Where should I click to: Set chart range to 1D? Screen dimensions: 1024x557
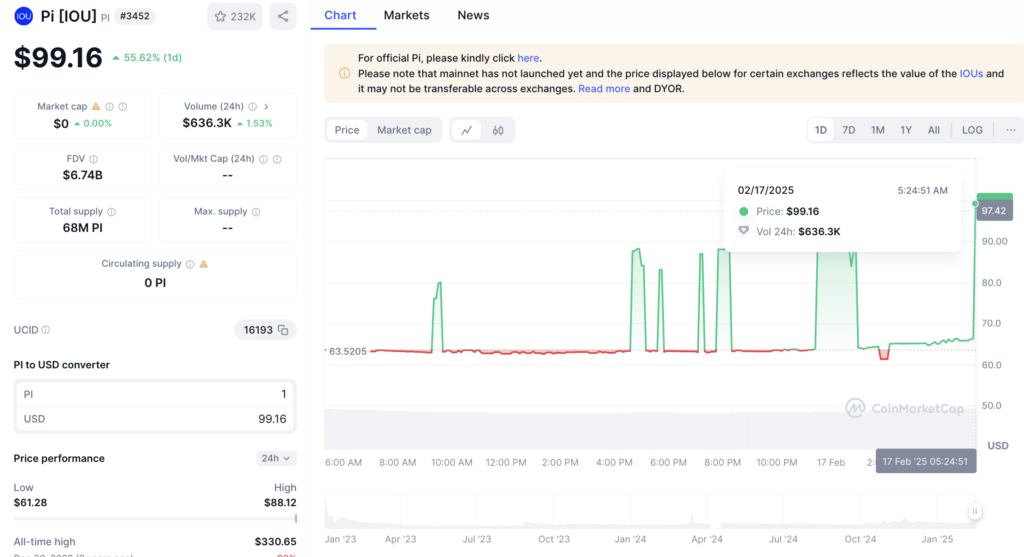821,130
